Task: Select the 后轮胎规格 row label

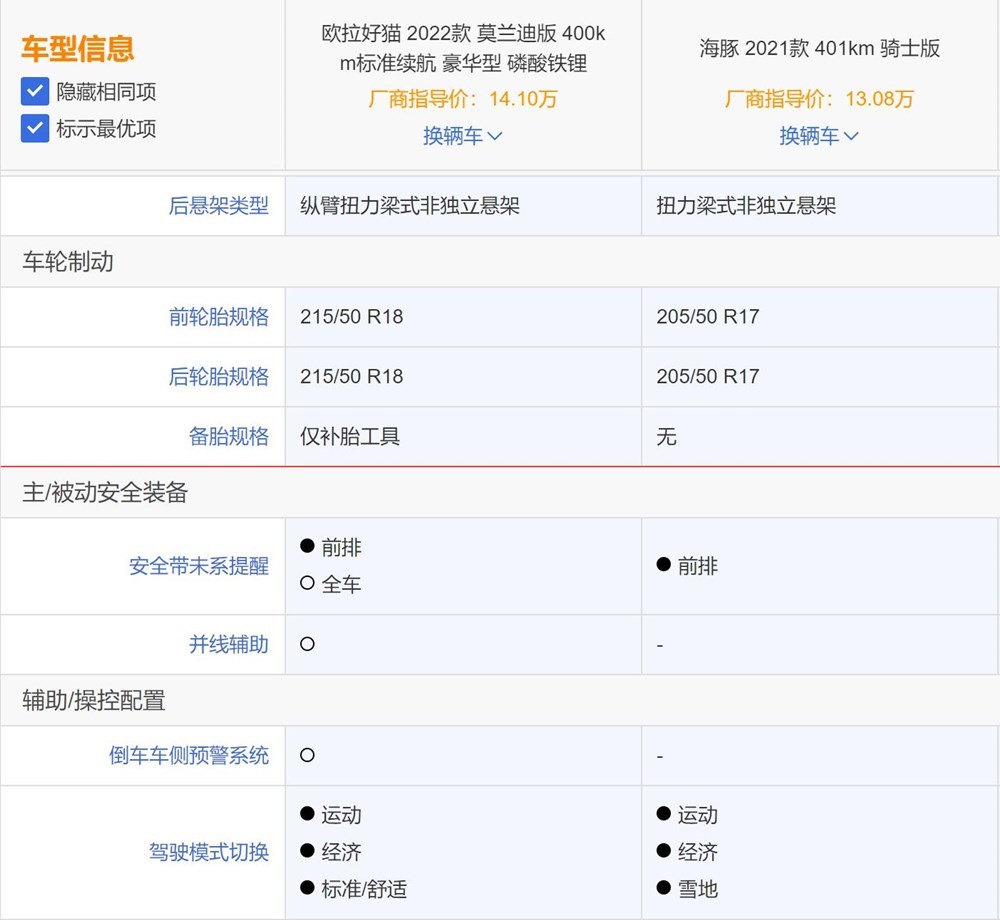Action: click(x=218, y=376)
